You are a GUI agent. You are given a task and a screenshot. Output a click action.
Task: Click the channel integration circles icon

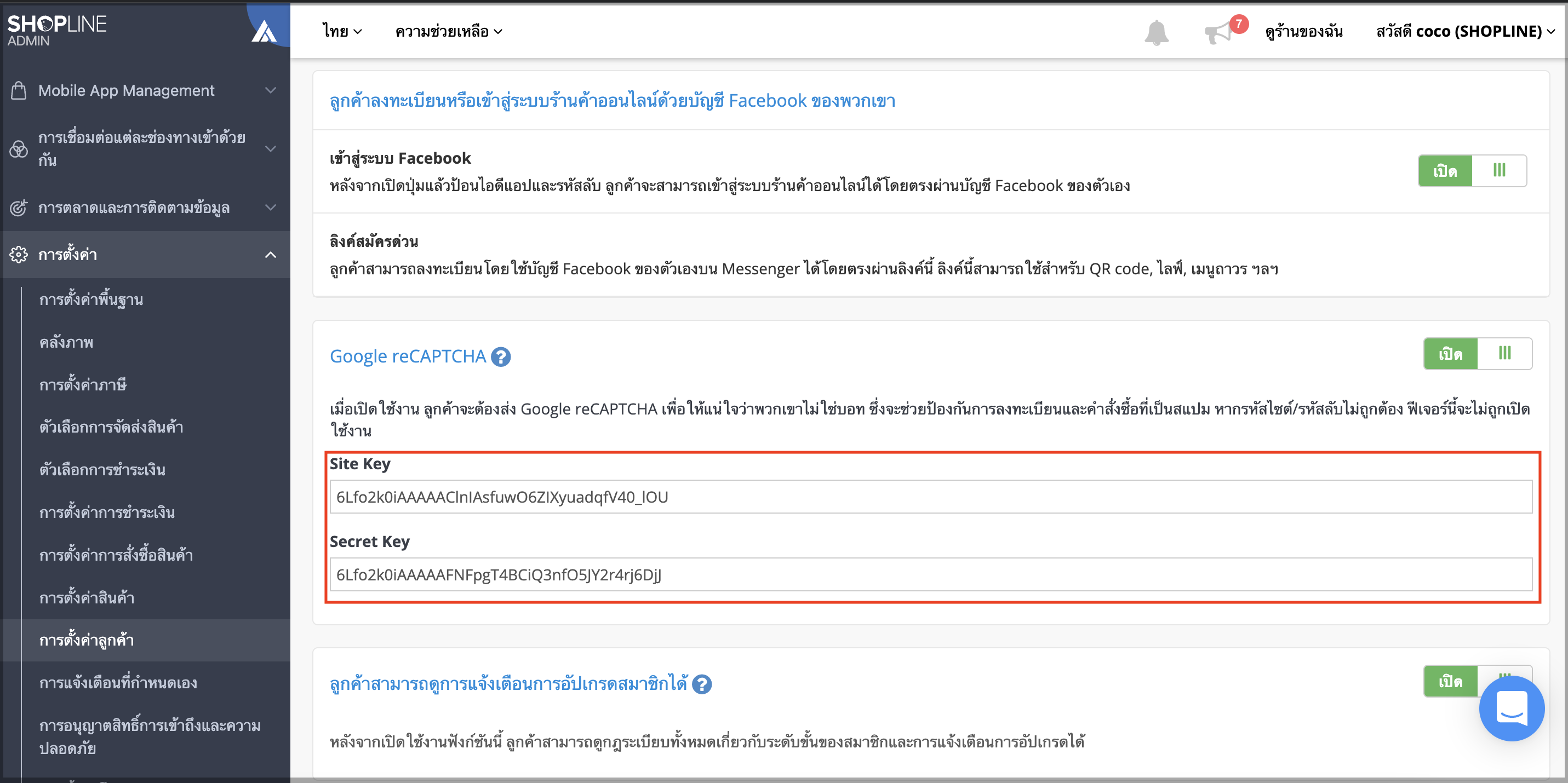tap(19, 148)
